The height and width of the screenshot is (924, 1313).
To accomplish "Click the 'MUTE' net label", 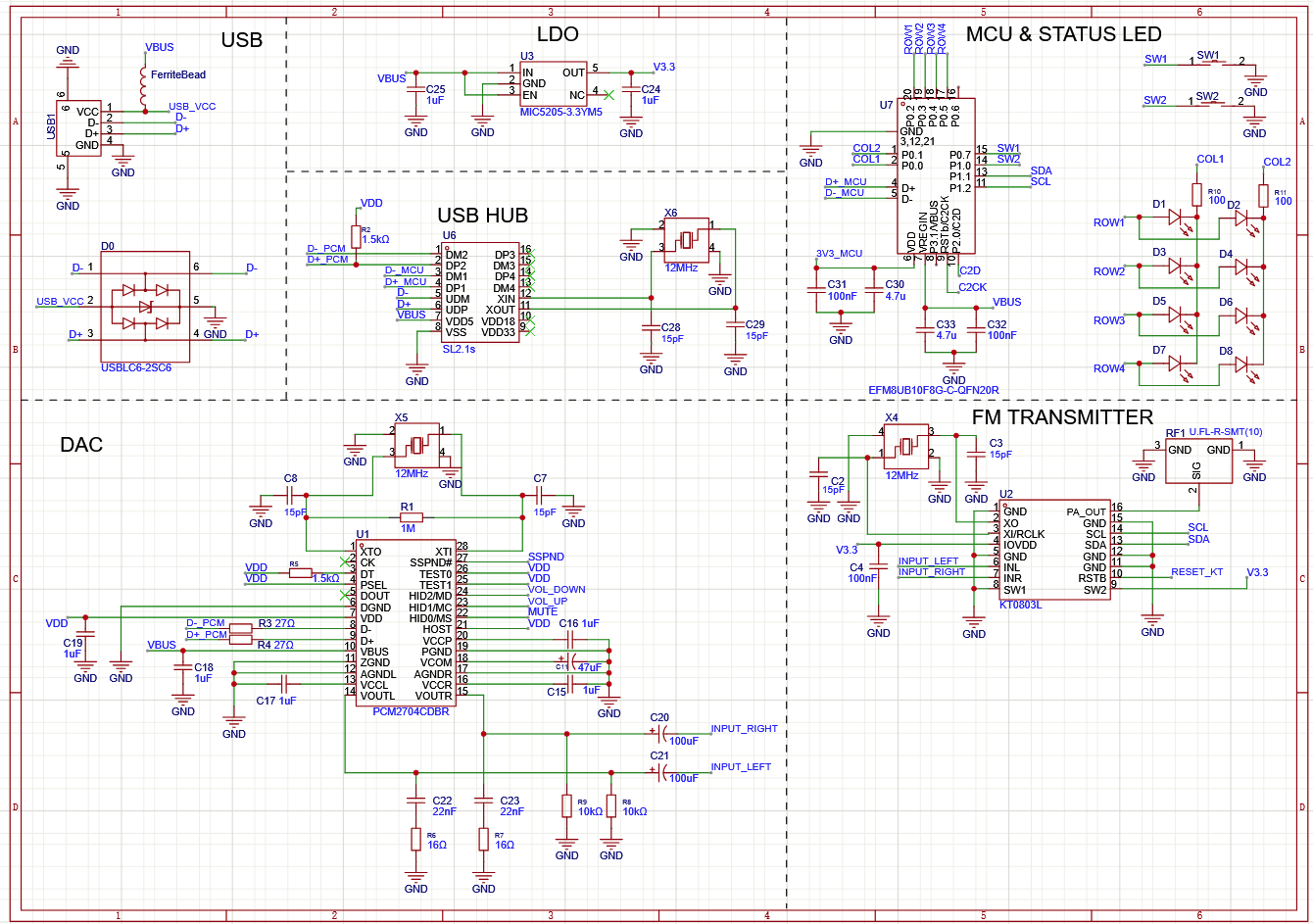I will tap(543, 611).
